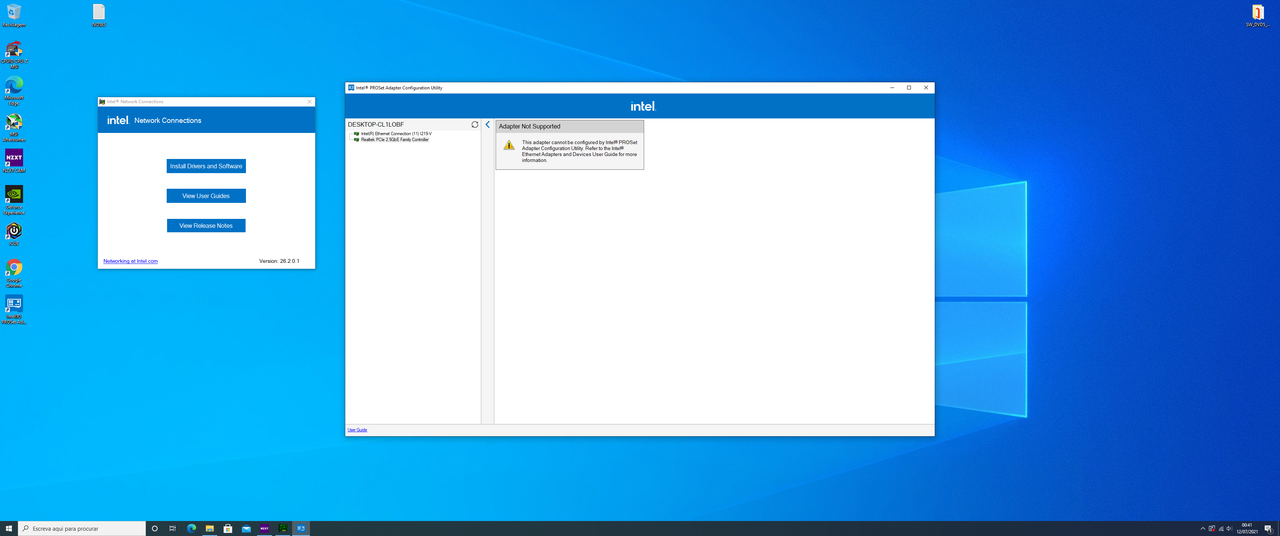Maximize the PROSet Adapter Configuration Utility window
The height and width of the screenshot is (536, 1280).
click(x=909, y=88)
